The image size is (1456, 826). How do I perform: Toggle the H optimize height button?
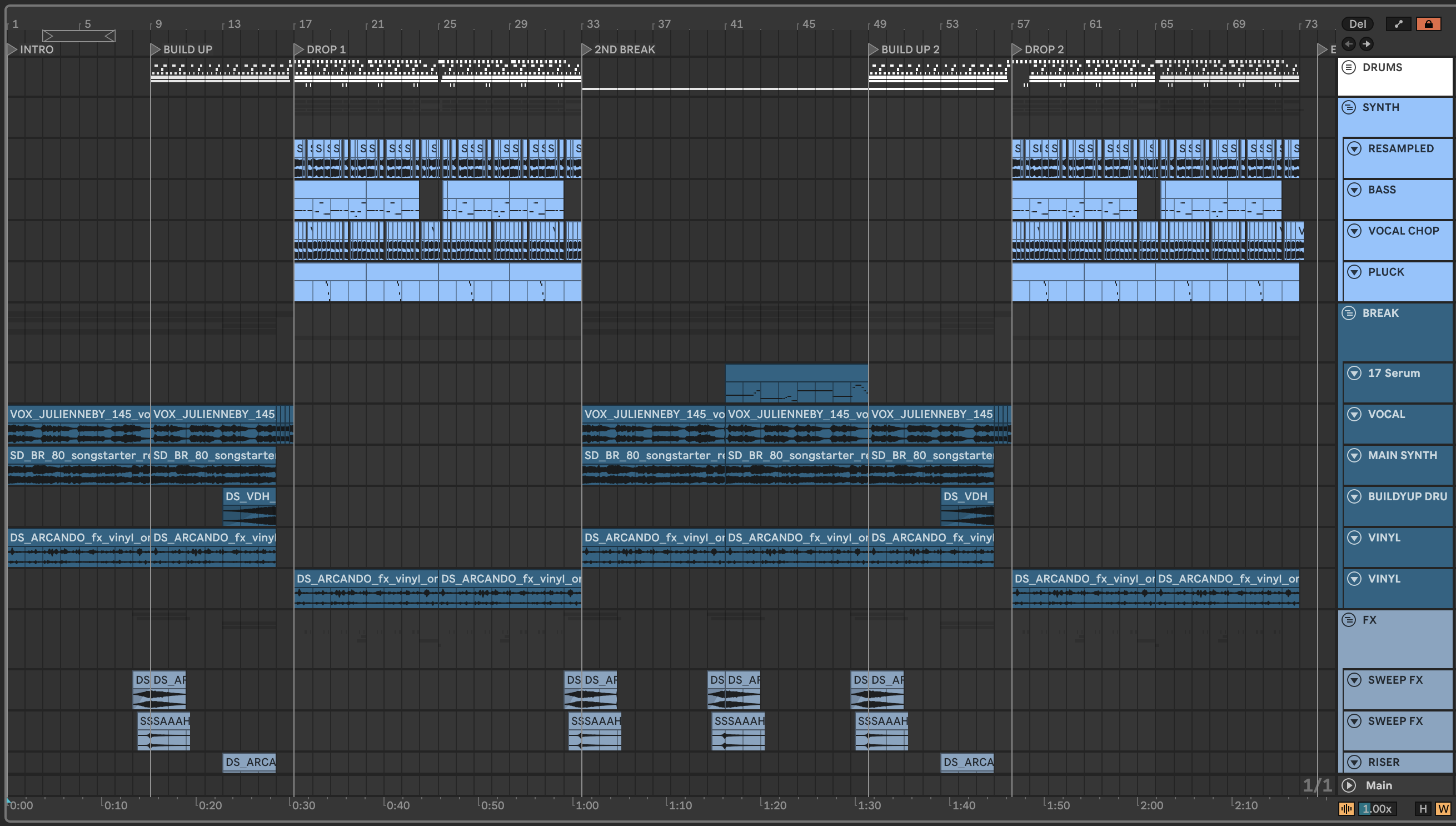click(x=1423, y=808)
